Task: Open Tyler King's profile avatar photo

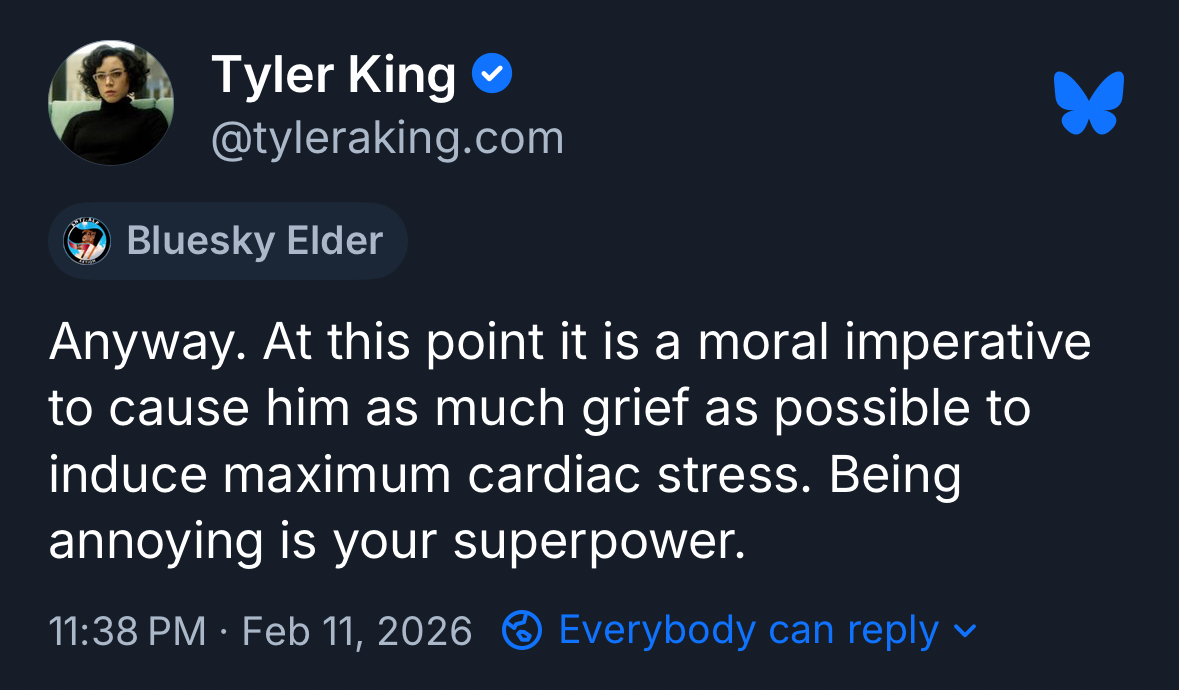Action: (110, 103)
